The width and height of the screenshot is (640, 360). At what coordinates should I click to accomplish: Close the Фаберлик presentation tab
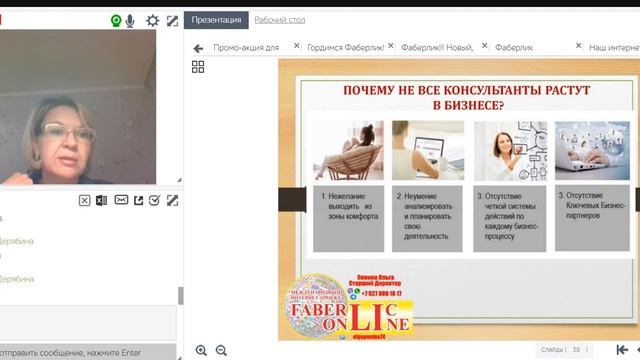coord(578,46)
